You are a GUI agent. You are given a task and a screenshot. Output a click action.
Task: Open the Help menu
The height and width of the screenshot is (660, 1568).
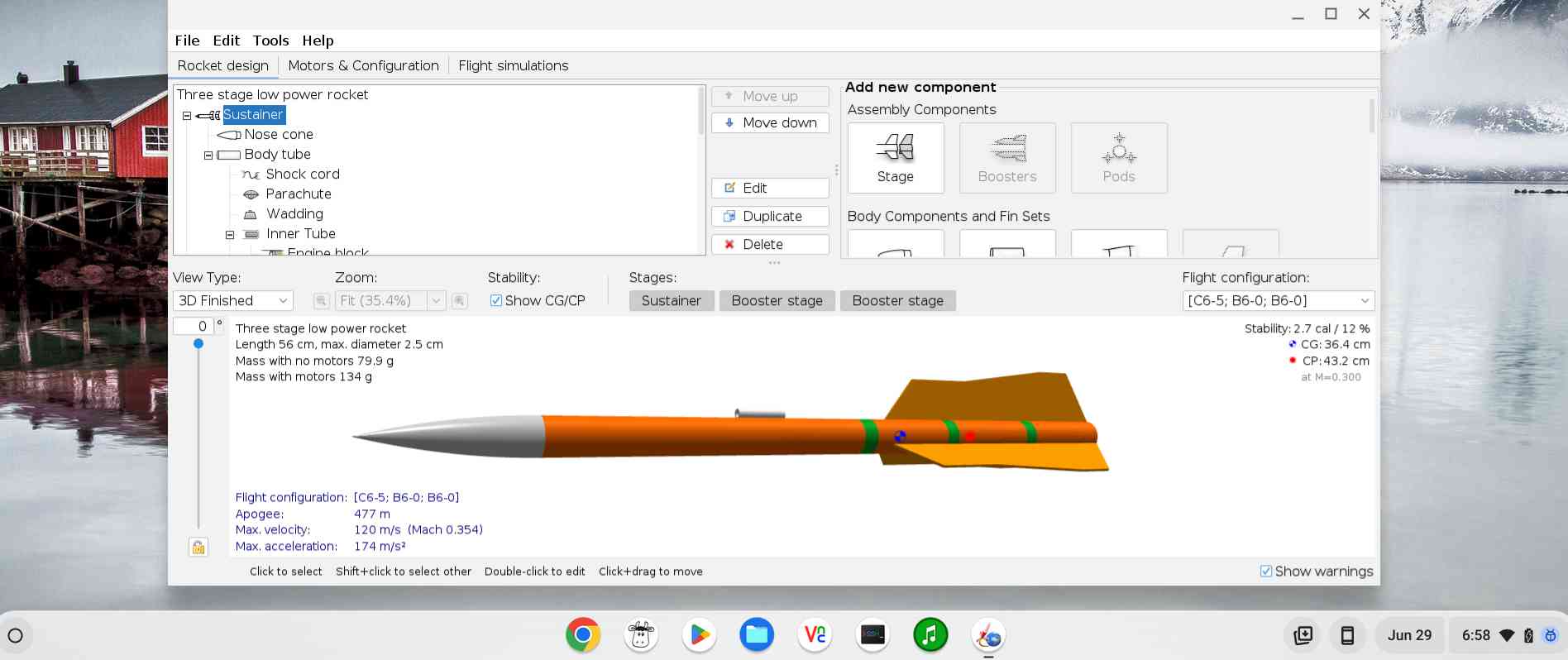318,41
